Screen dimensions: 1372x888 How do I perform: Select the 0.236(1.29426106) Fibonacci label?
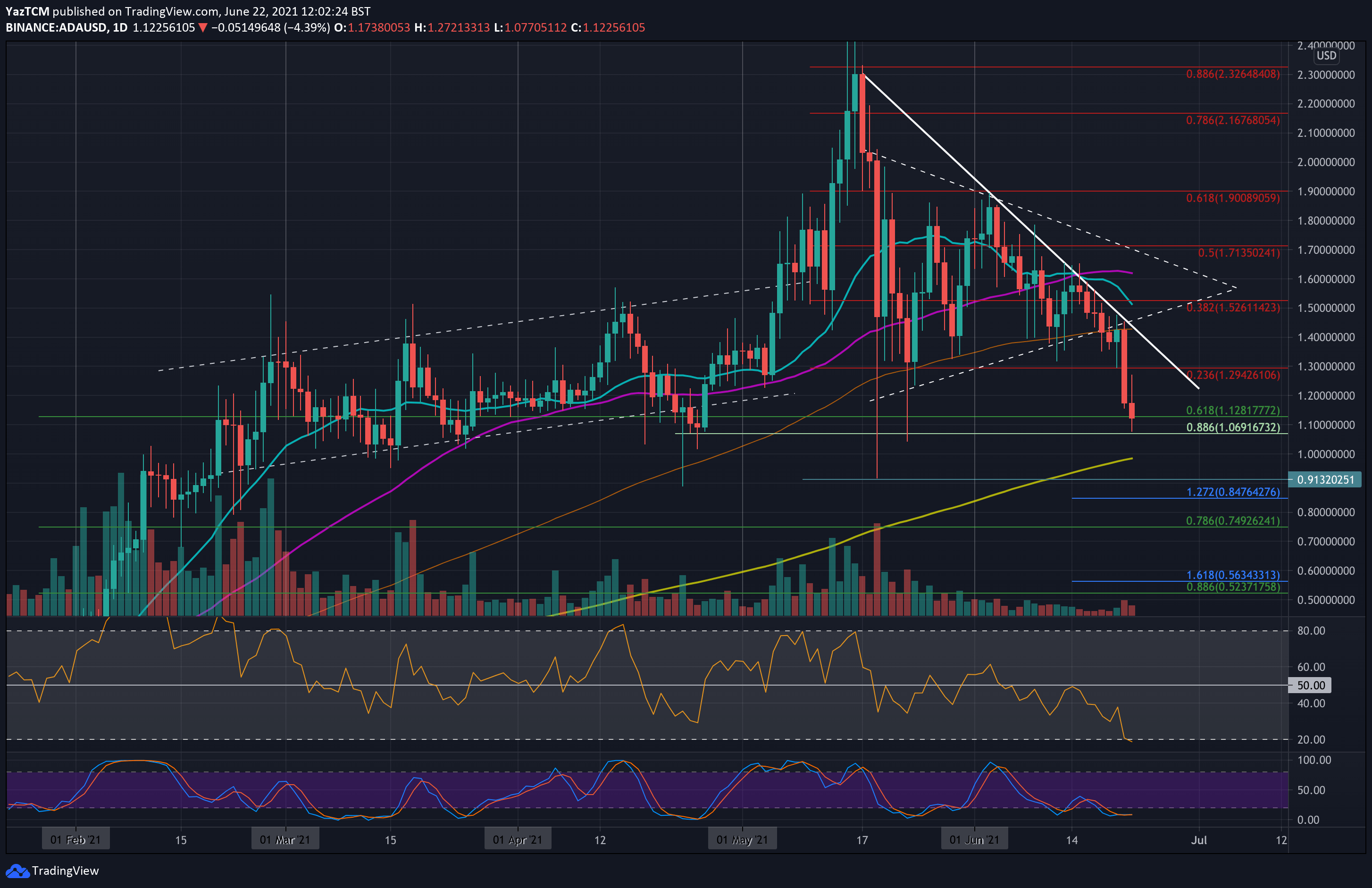coord(1232,376)
